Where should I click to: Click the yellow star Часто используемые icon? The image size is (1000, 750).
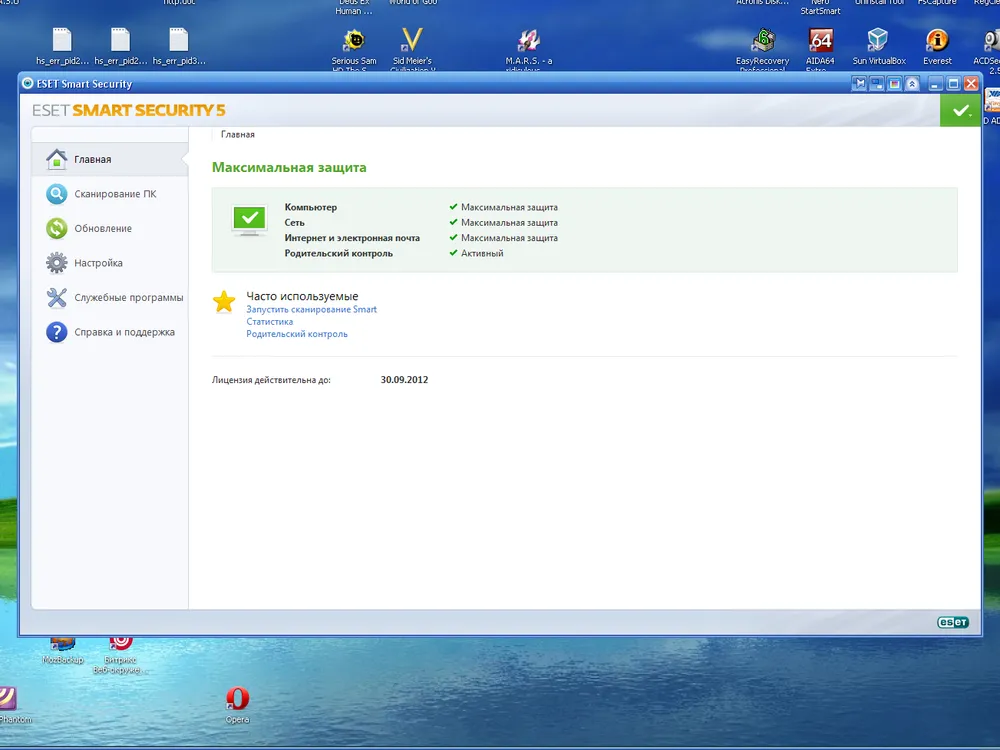[x=225, y=302]
